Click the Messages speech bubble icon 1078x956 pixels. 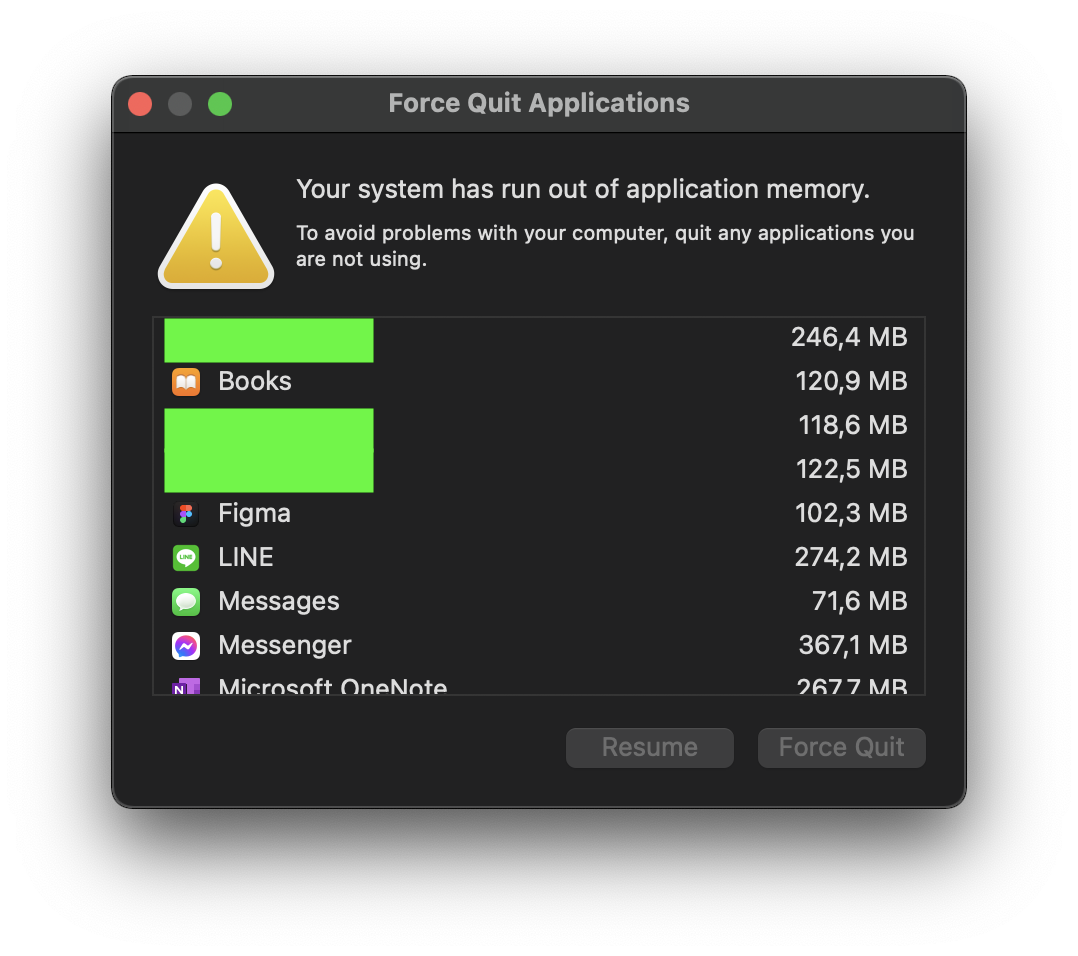186,602
